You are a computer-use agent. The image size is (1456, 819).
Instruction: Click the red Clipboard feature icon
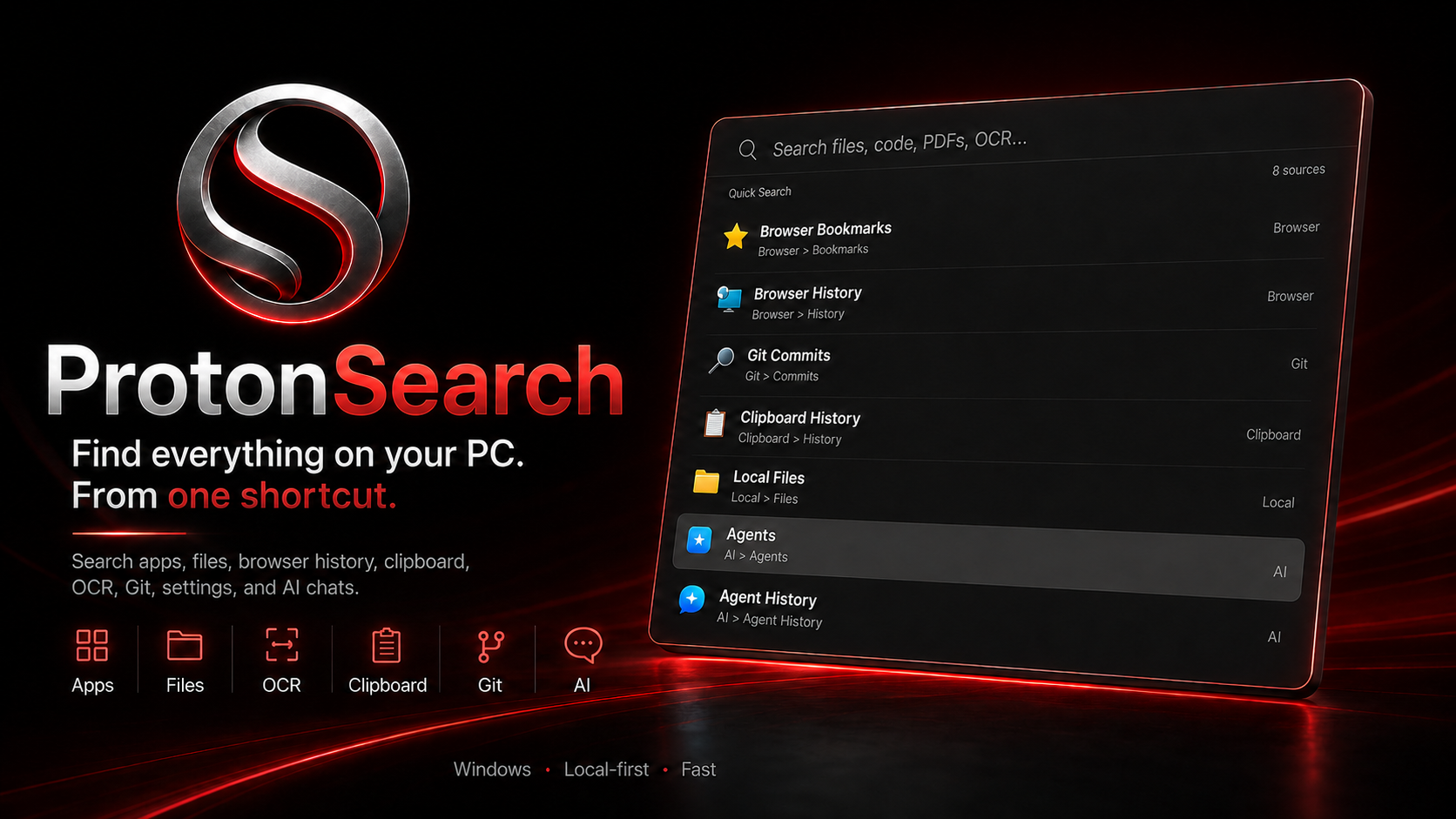point(386,646)
